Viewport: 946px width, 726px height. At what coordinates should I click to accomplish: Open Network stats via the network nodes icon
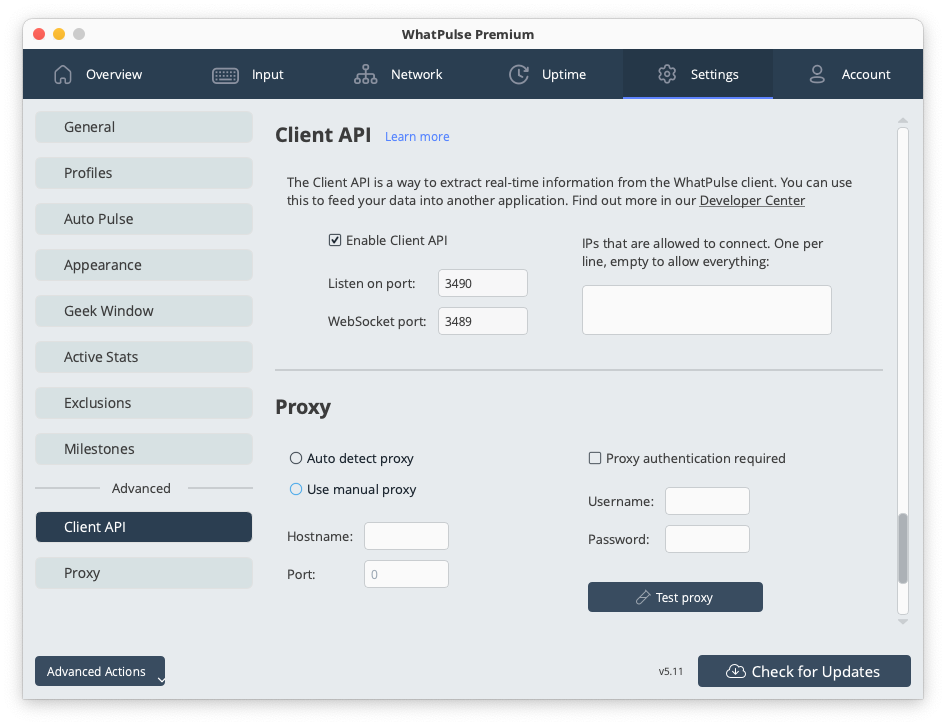pos(366,74)
